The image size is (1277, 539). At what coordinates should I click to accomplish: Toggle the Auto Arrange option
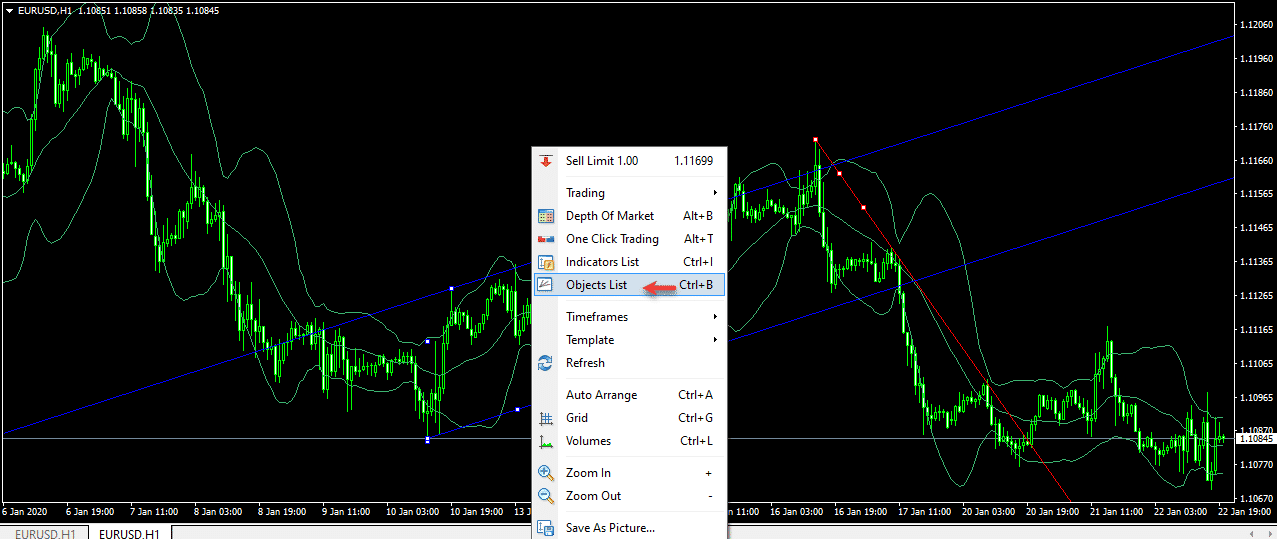point(601,395)
